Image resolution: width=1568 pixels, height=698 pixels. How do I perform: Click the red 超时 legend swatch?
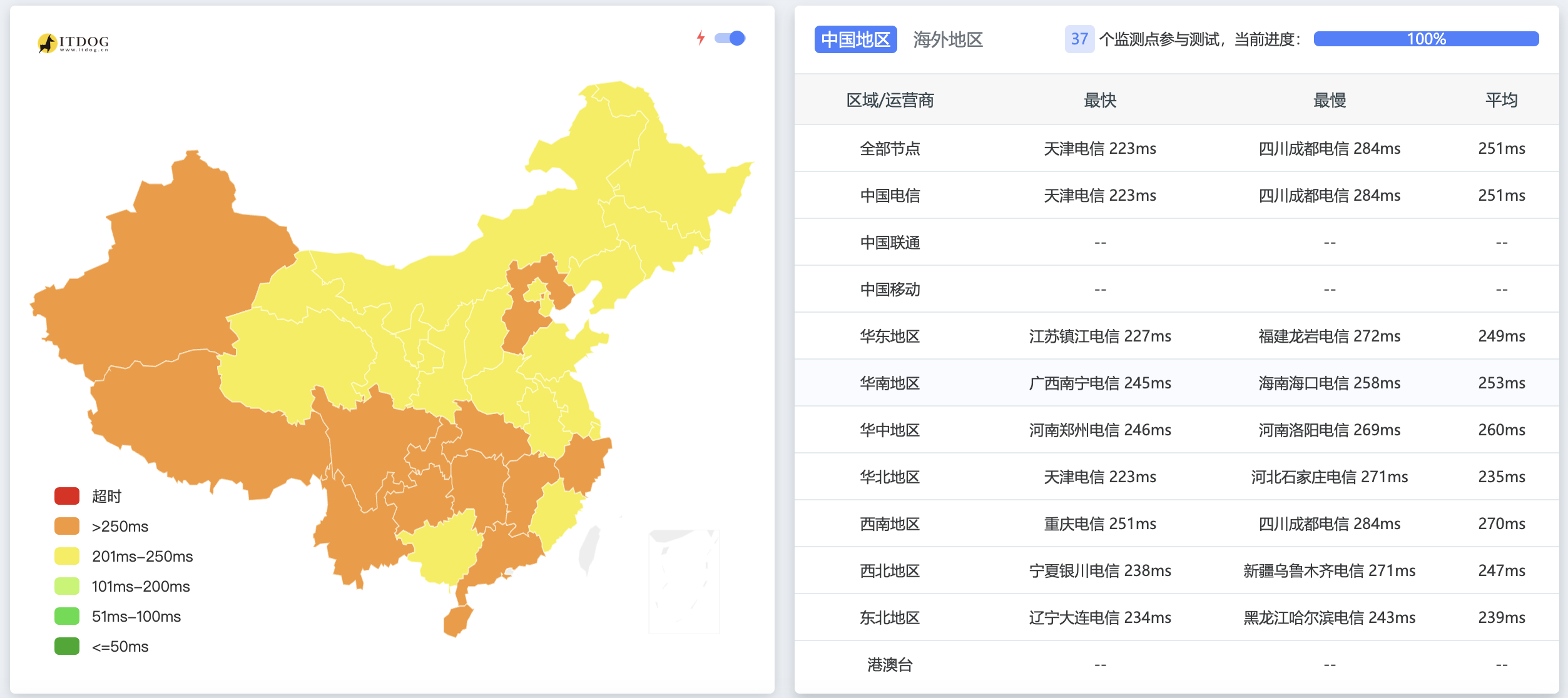click(x=67, y=496)
